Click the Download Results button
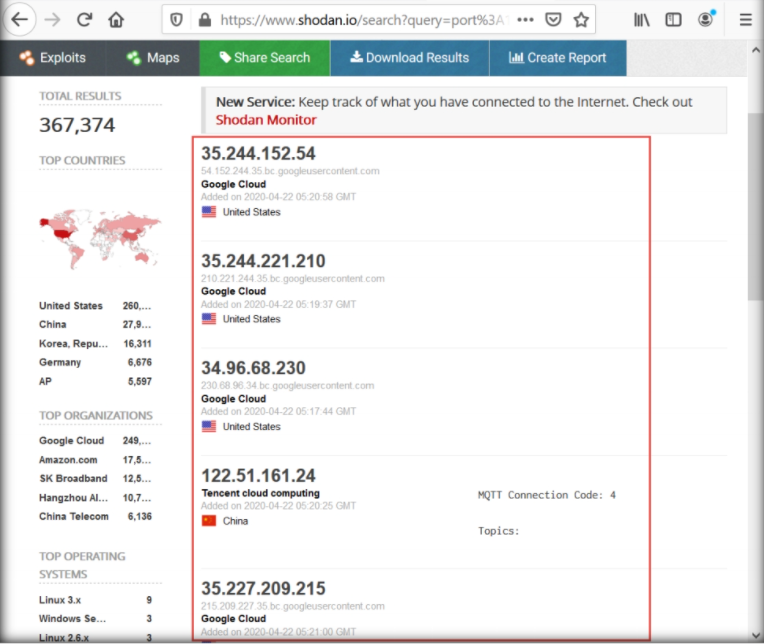764x644 pixels. [410, 58]
